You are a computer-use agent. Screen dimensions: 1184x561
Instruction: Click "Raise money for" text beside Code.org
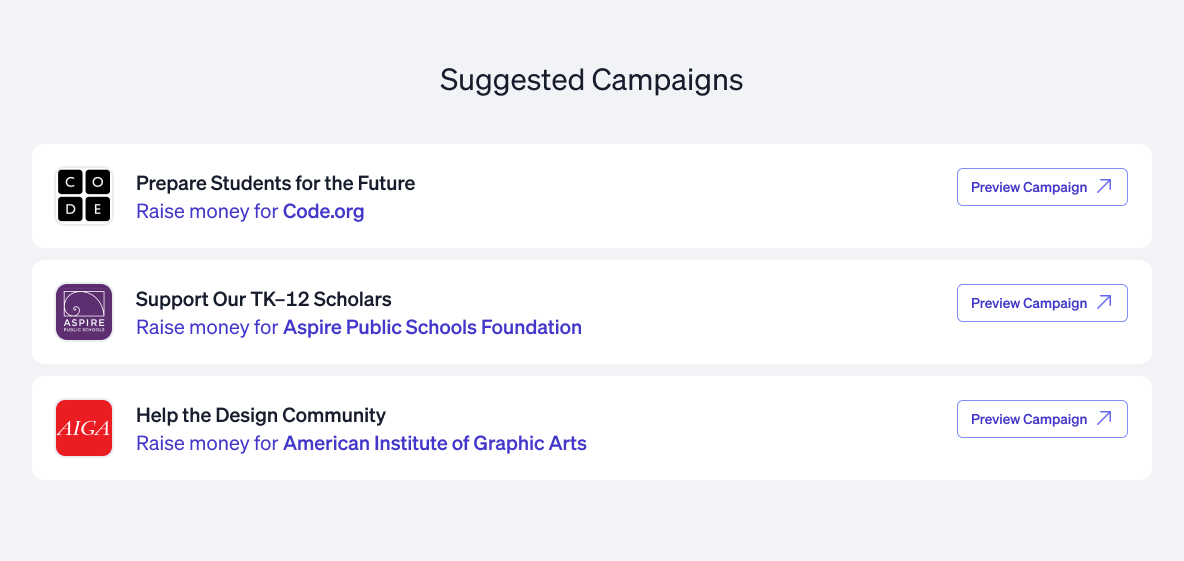coord(208,211)
